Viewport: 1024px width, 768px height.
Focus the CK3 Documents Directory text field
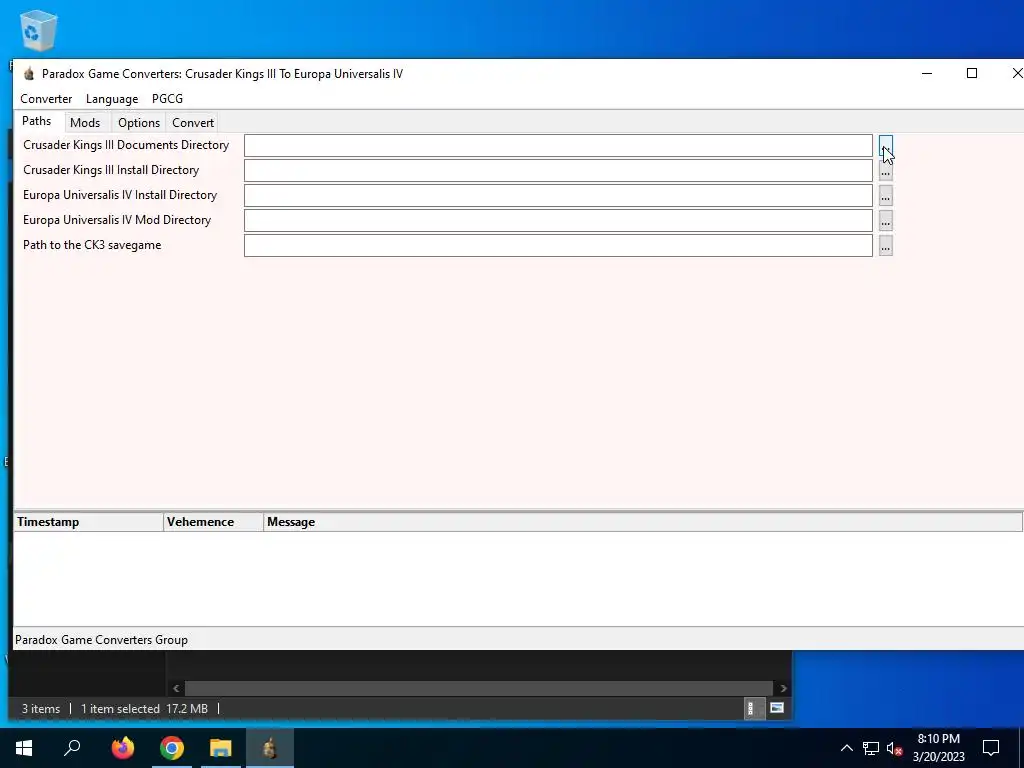pyautogui.click(x=558, y=146)
